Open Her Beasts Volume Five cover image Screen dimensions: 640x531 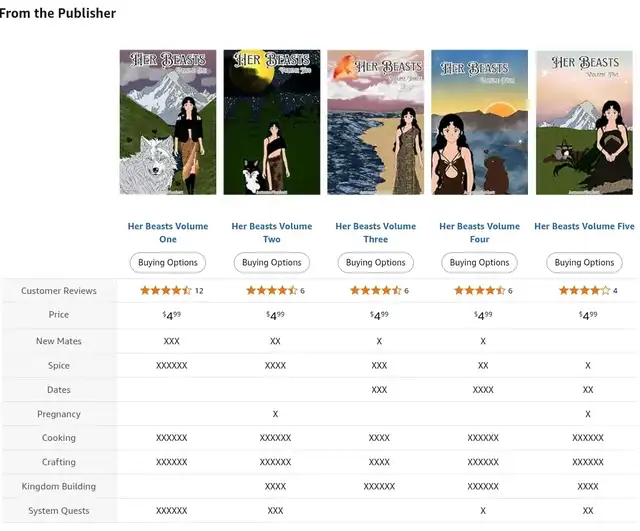[584, 122]
